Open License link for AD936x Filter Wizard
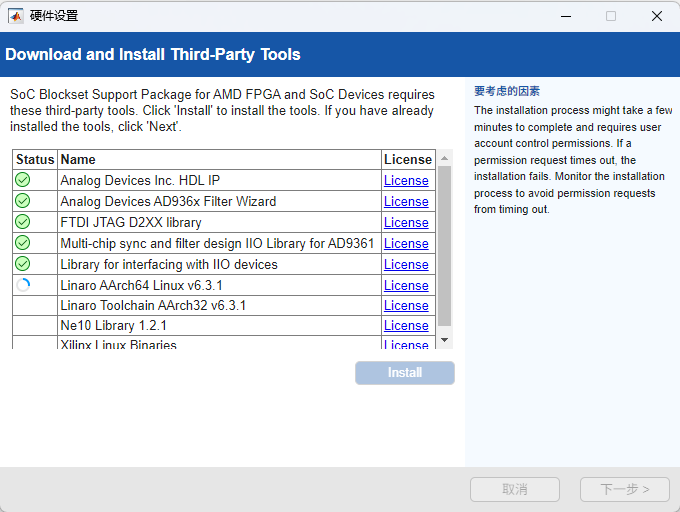This screenshot has height=512, width=680. point(406,202)
